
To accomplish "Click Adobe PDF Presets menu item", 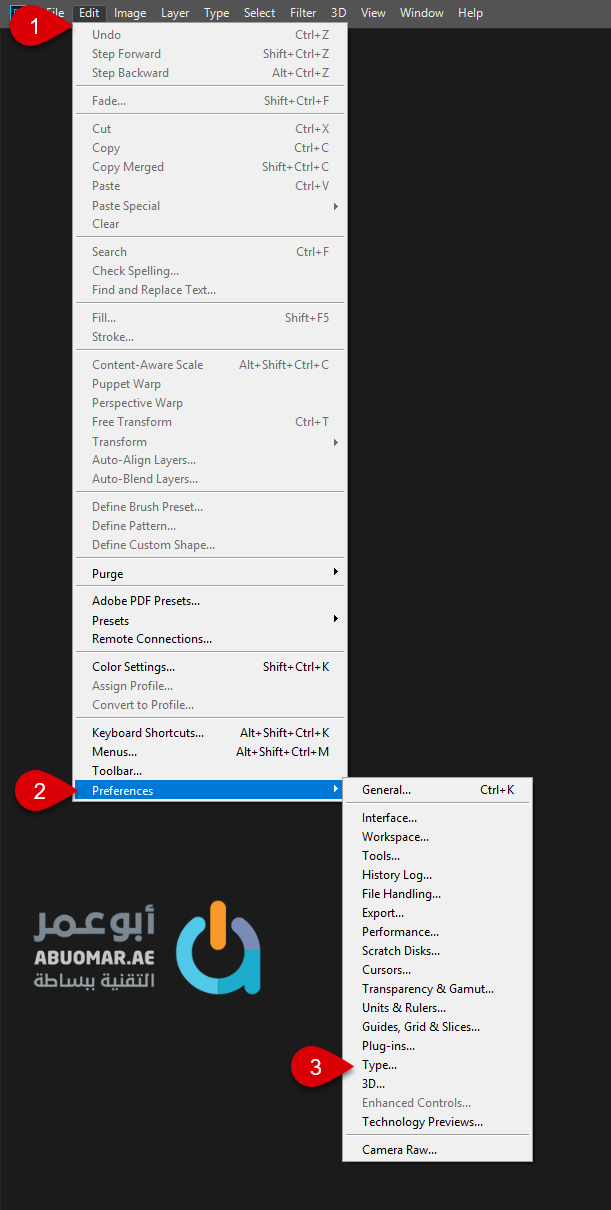I will [x=146, y=601].
